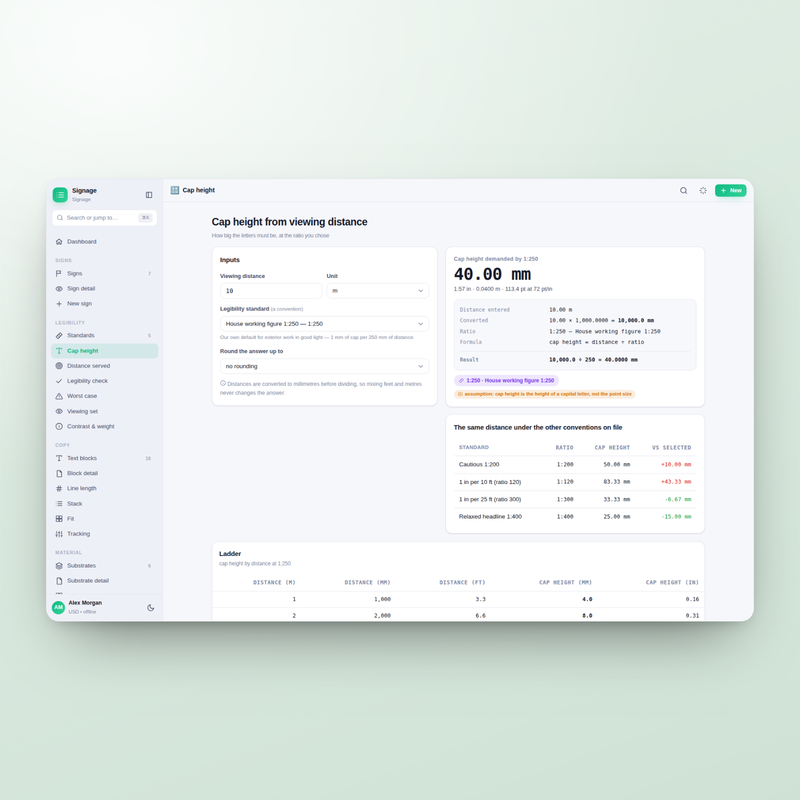Viewport: 800px width, 800px height.
Task: Click the Search or jump to box
Action: [105, 218]
